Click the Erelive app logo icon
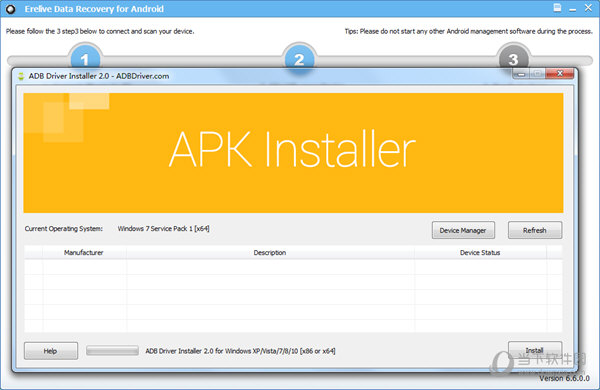The height and width of the screenshot is (390, 600). tap(11, 9)
